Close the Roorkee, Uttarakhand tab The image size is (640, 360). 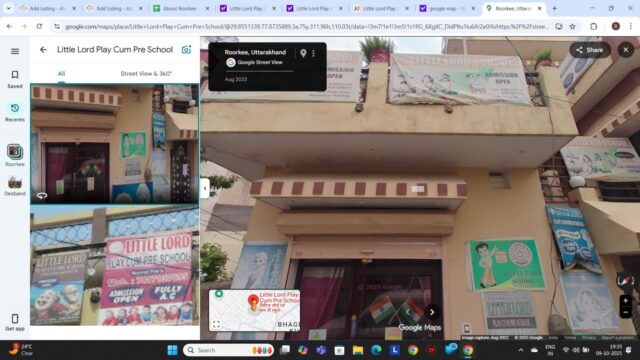click(x=539, y=8)
